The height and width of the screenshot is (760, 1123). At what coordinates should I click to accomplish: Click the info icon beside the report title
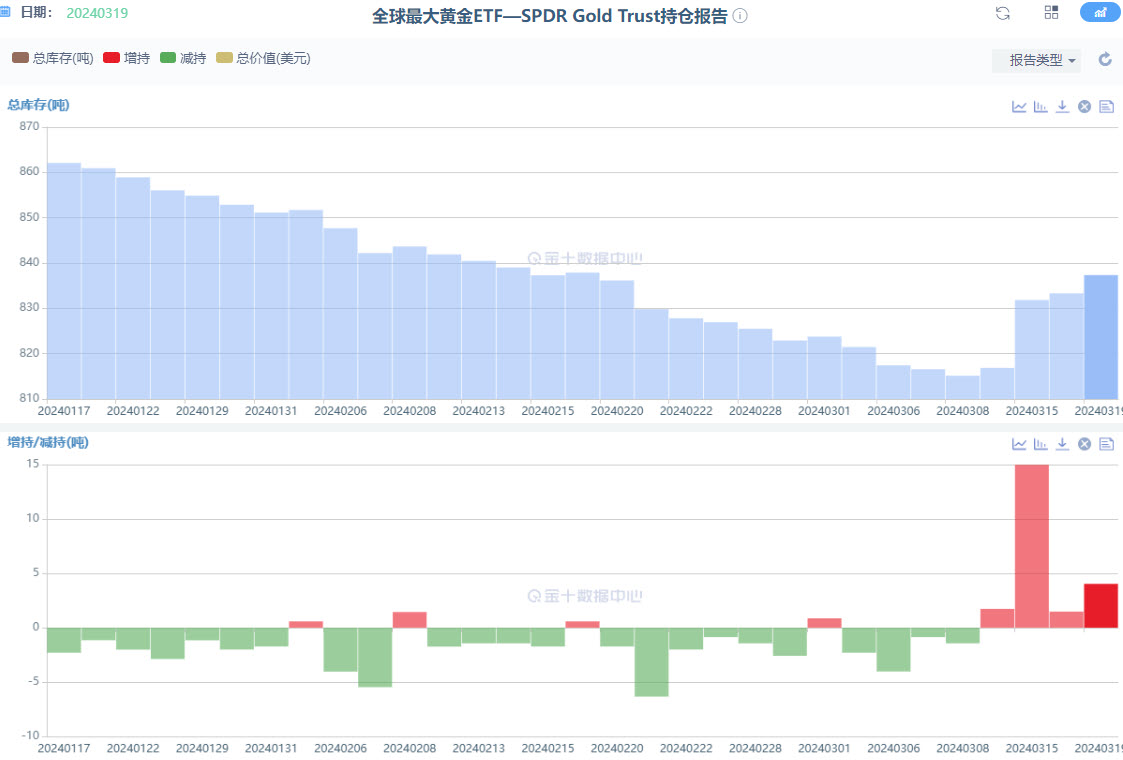[740, 17]
